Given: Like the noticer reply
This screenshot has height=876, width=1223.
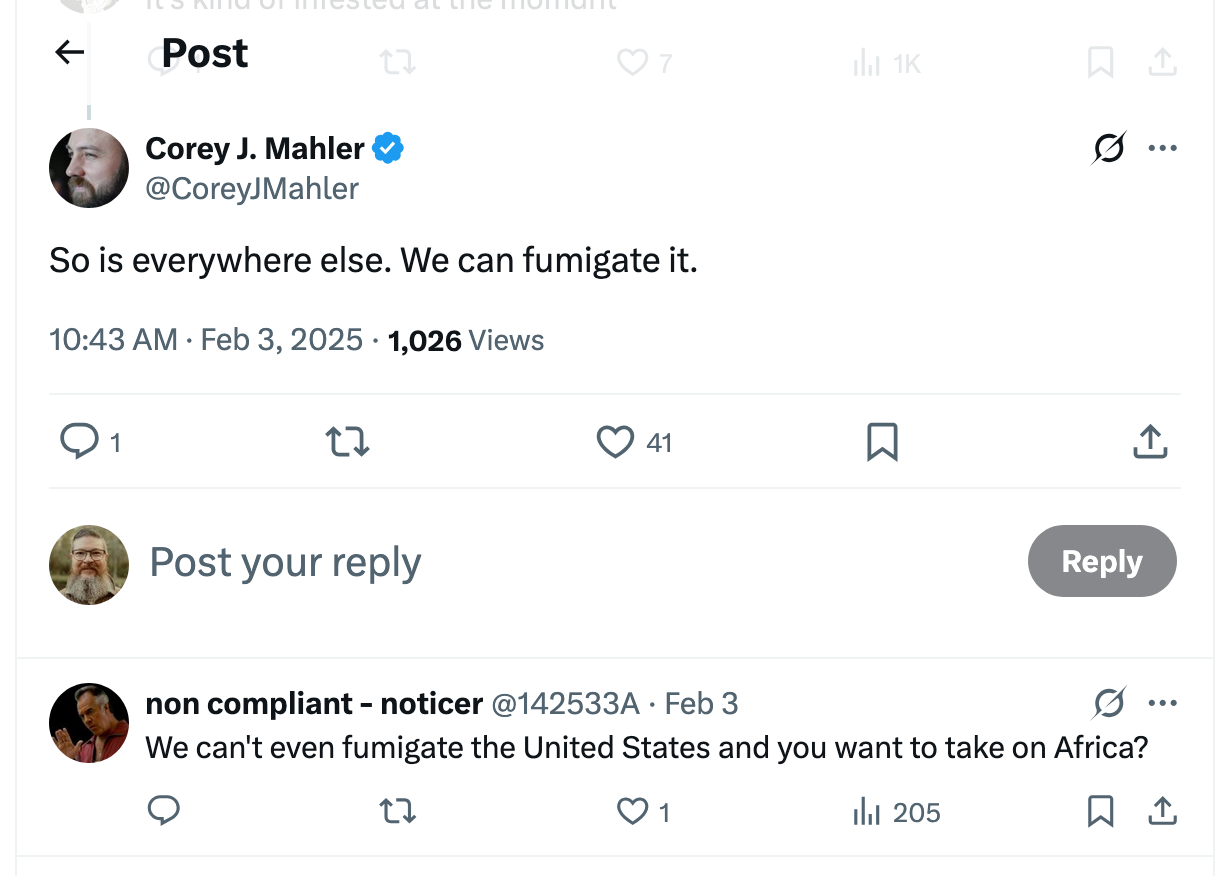Looking at the screenshot, I should coord(631,812).
